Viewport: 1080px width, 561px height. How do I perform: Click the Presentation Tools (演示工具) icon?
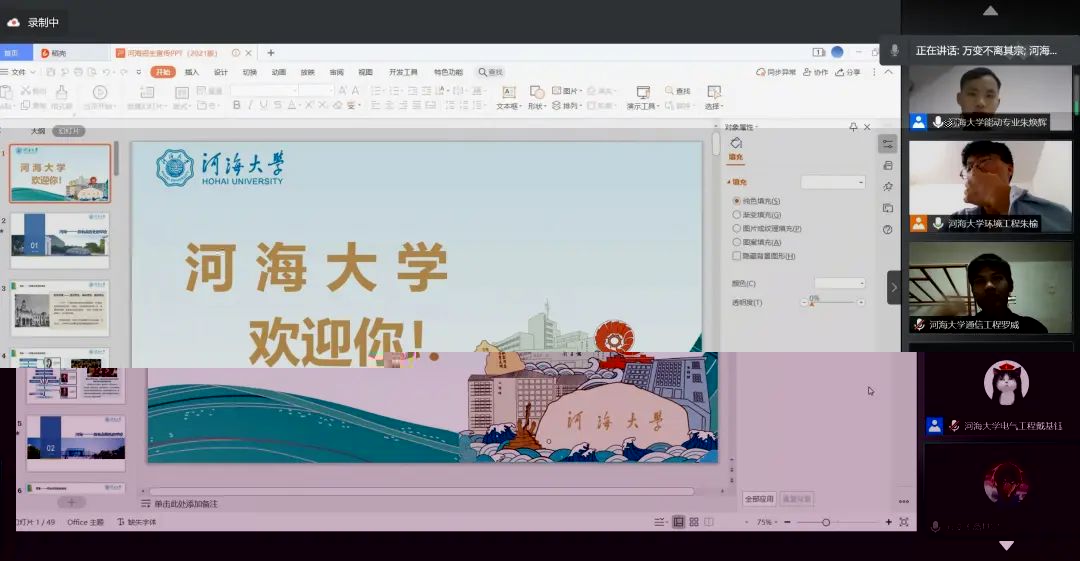point(642,93)
